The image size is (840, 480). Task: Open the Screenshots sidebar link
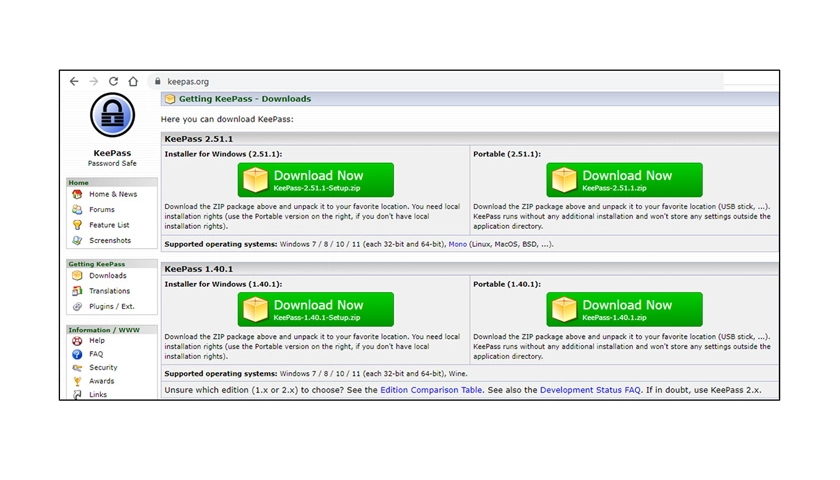(x=110, y=241)
